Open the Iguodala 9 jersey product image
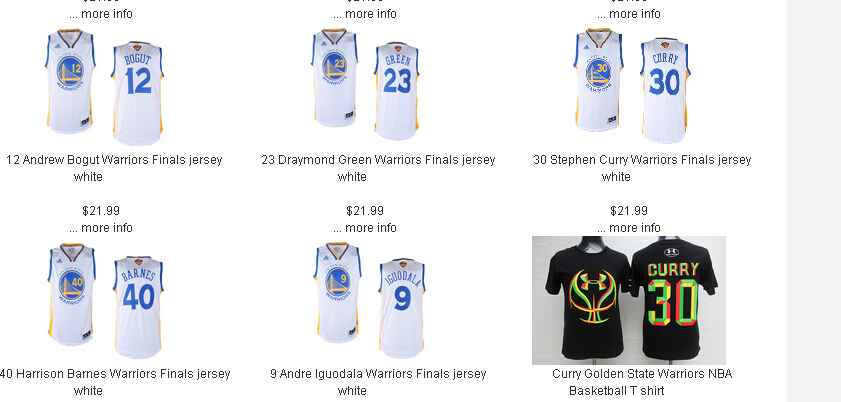This screenshot has width=841, height=402. 370,301
